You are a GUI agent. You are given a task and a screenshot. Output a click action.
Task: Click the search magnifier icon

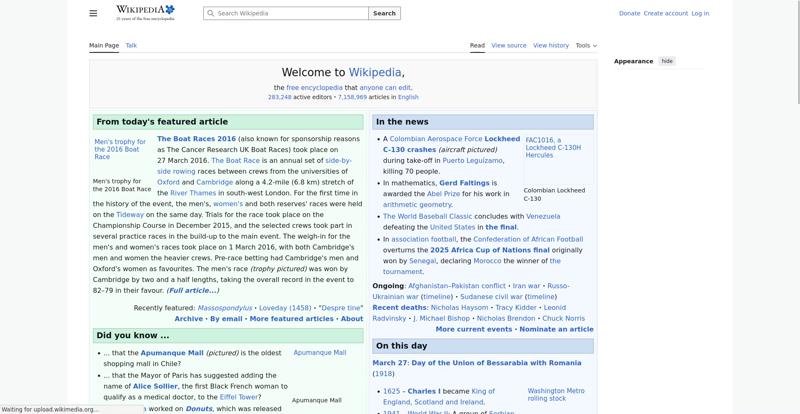210,14
